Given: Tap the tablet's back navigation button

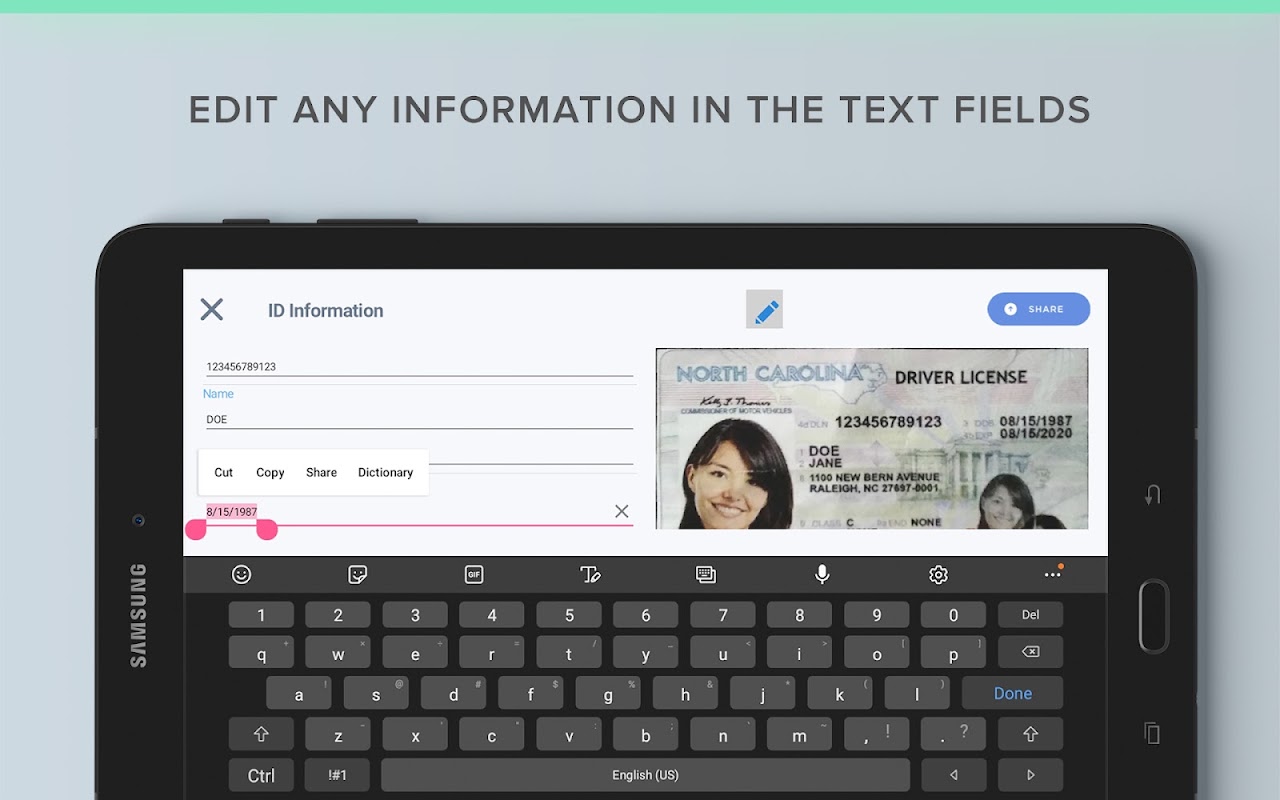Looking at the screenshot, I should (1152, 495).
